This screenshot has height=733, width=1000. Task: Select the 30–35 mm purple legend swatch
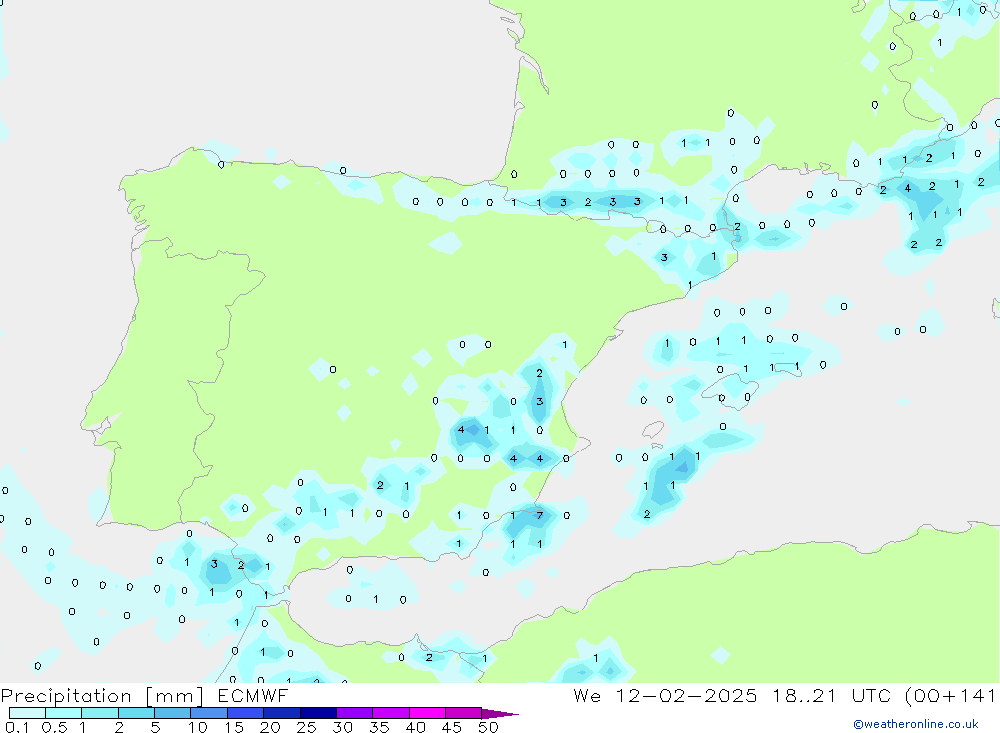(x=355, y=713)
